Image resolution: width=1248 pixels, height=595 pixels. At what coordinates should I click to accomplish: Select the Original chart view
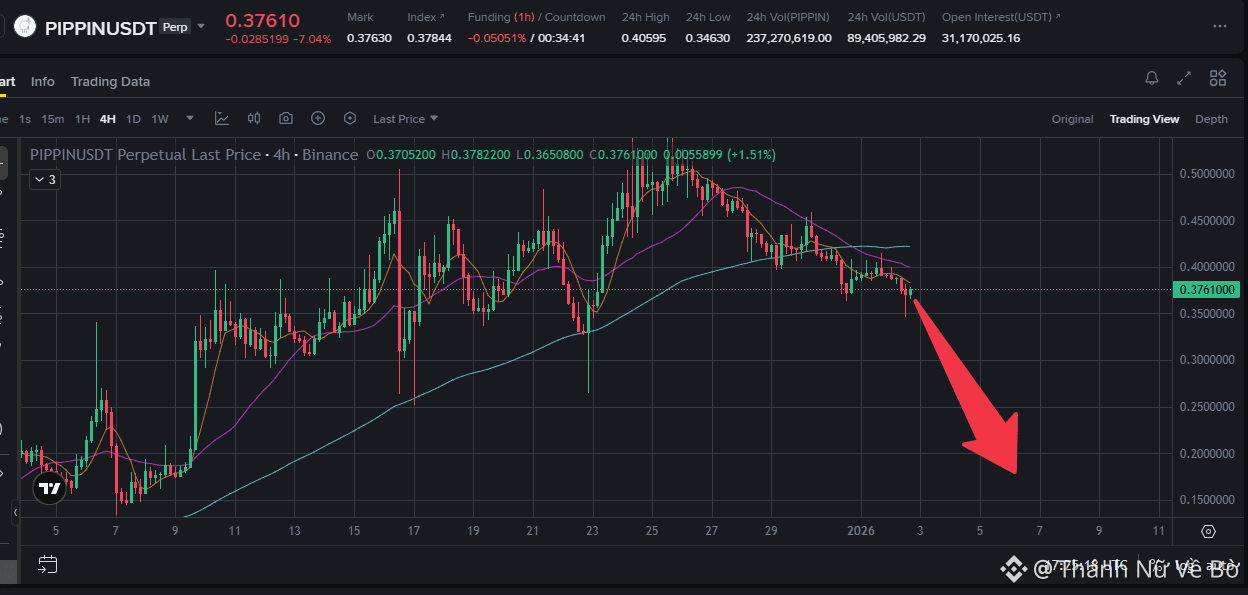pos(1072,119)
